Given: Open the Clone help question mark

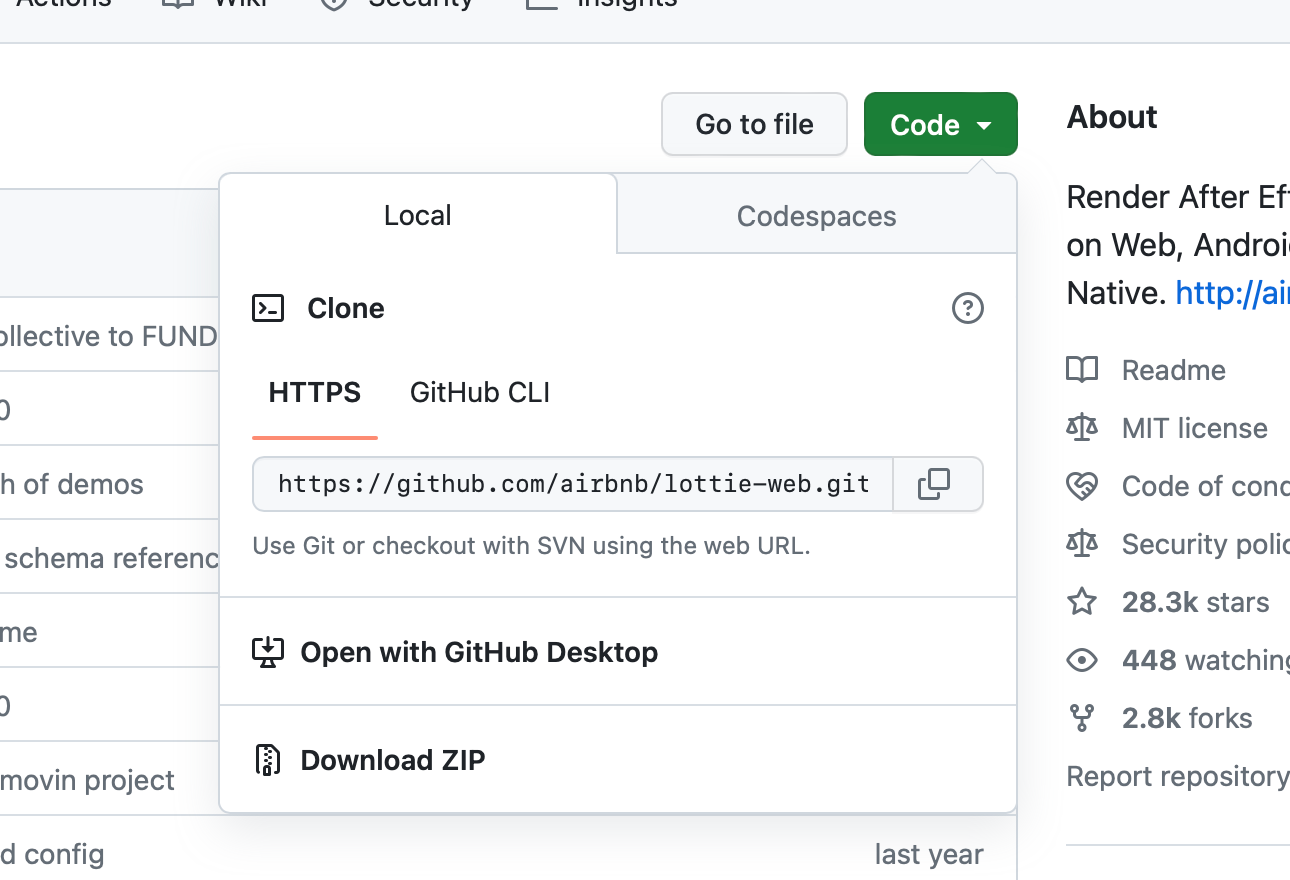Looking at the screenshot, I should 967,309.
